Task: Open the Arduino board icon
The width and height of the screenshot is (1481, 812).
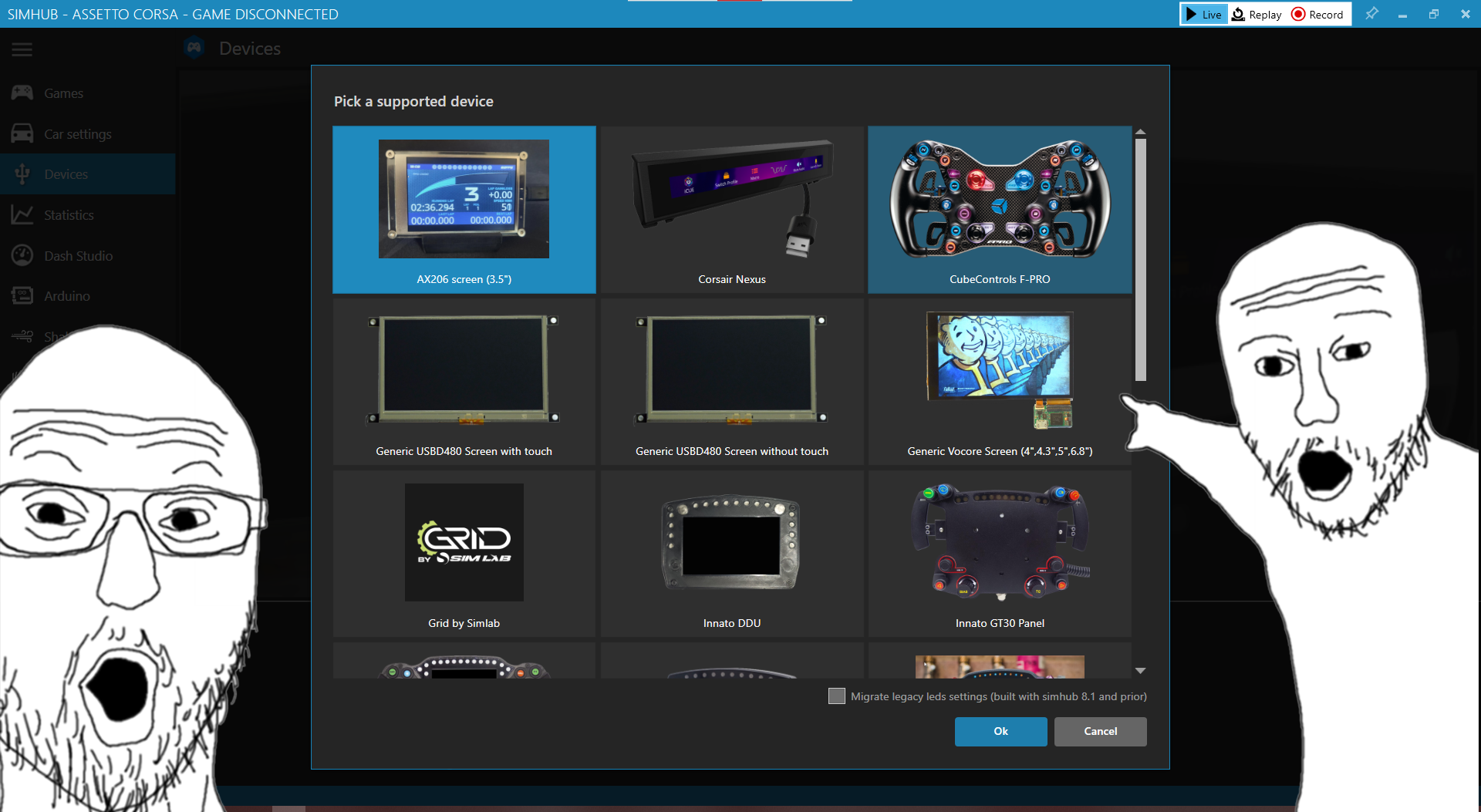Action: pos(22,296)
